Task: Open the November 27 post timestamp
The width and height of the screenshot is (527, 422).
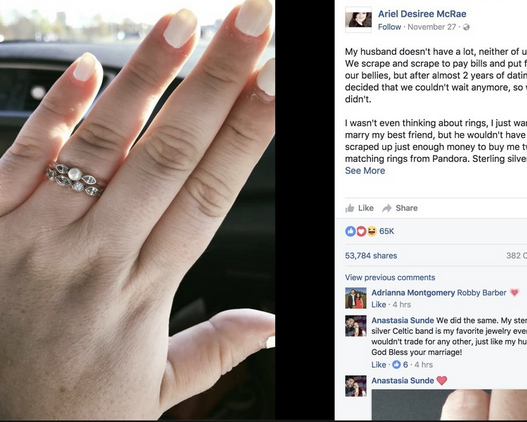Action: (x=432, y=27)
